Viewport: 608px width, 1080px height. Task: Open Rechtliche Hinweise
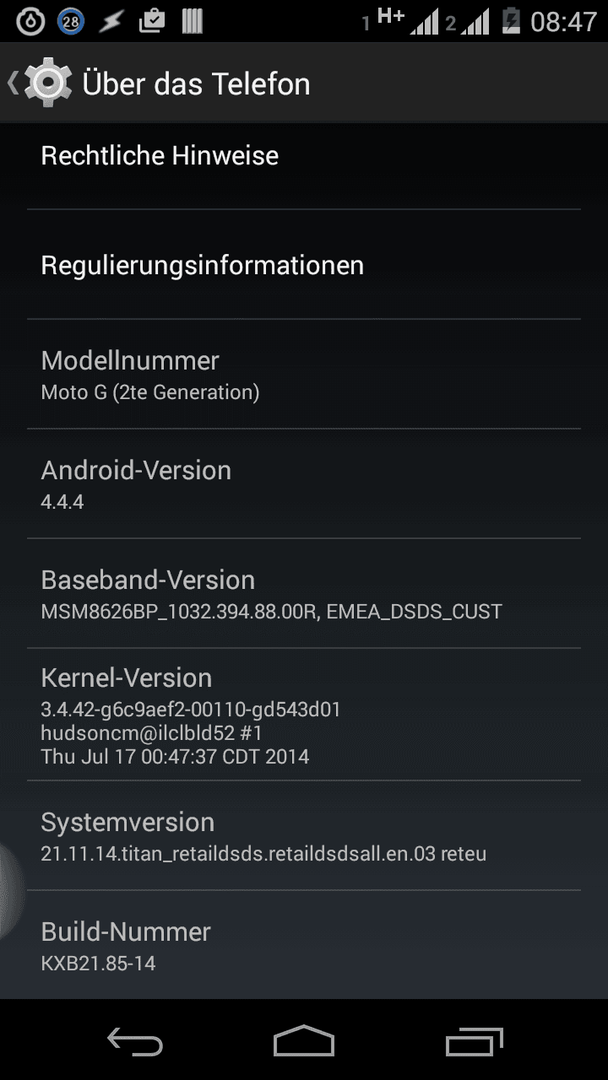[x=304, y=156]
